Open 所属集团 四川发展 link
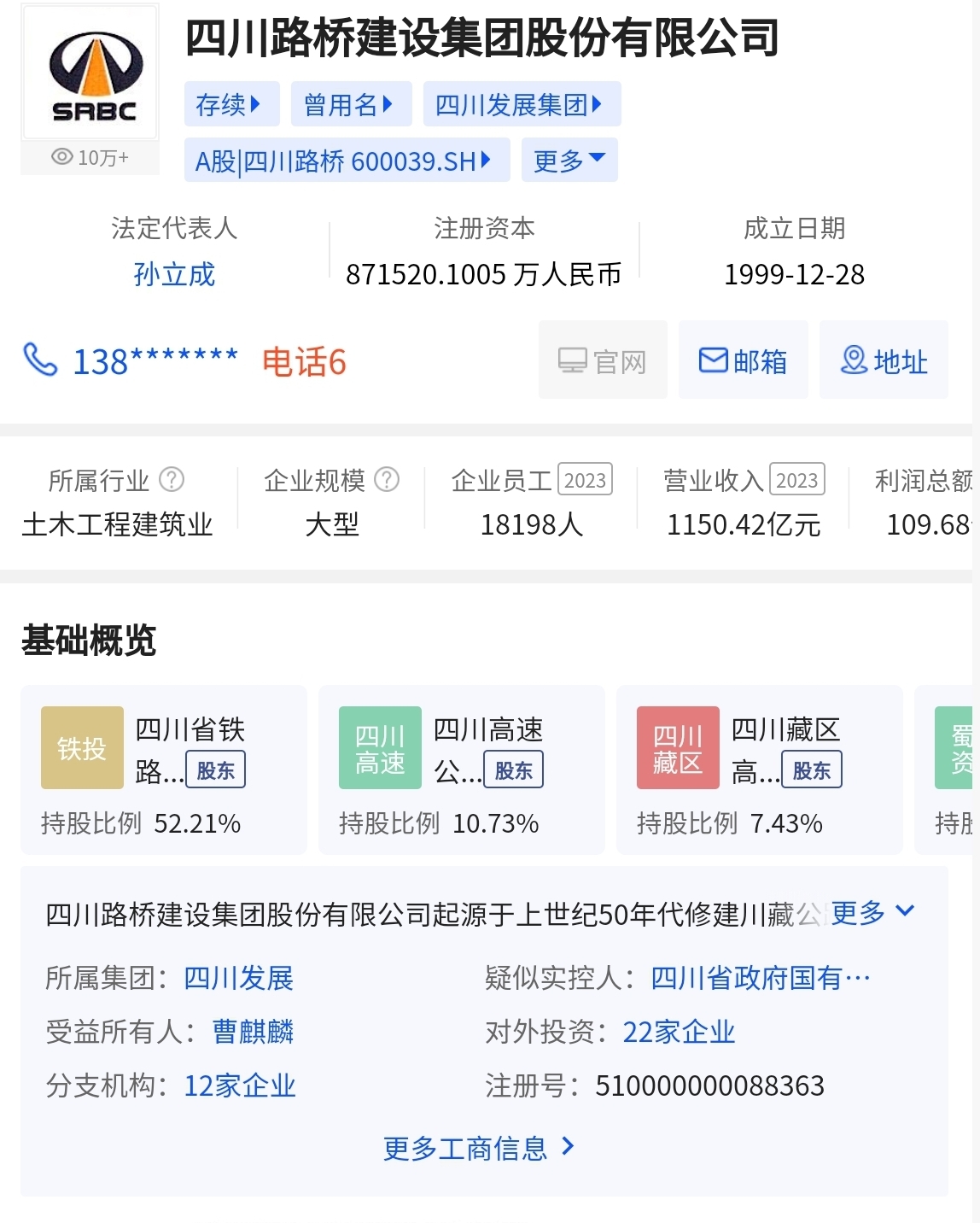Viewport: 980px width, 1223px height. (239, 978)
